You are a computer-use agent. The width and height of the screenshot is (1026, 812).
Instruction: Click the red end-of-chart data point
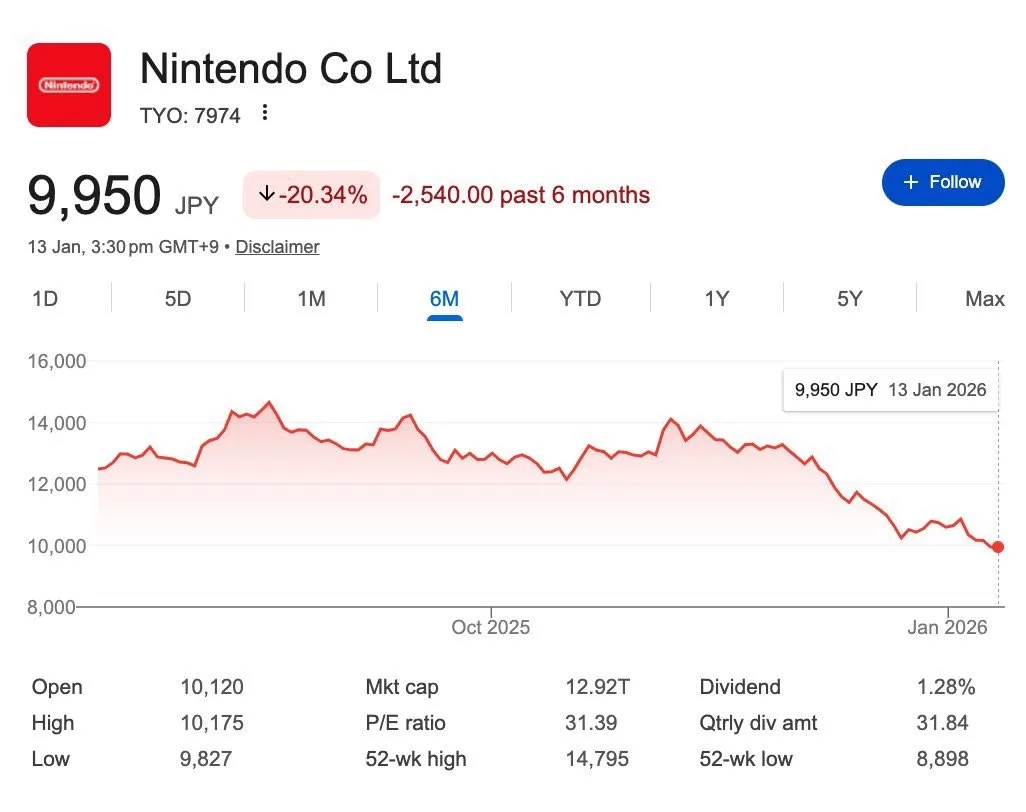click(x=998, y=547)
